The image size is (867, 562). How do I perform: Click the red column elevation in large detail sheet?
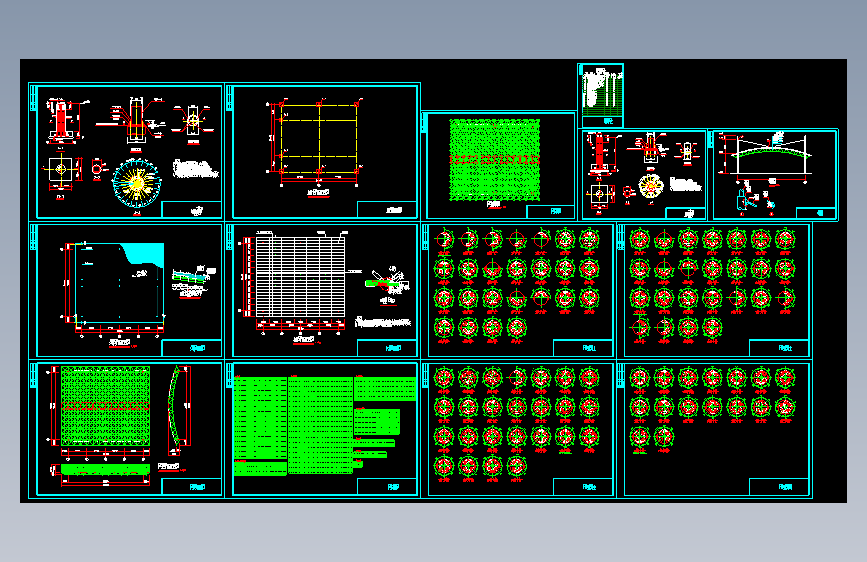61,119
